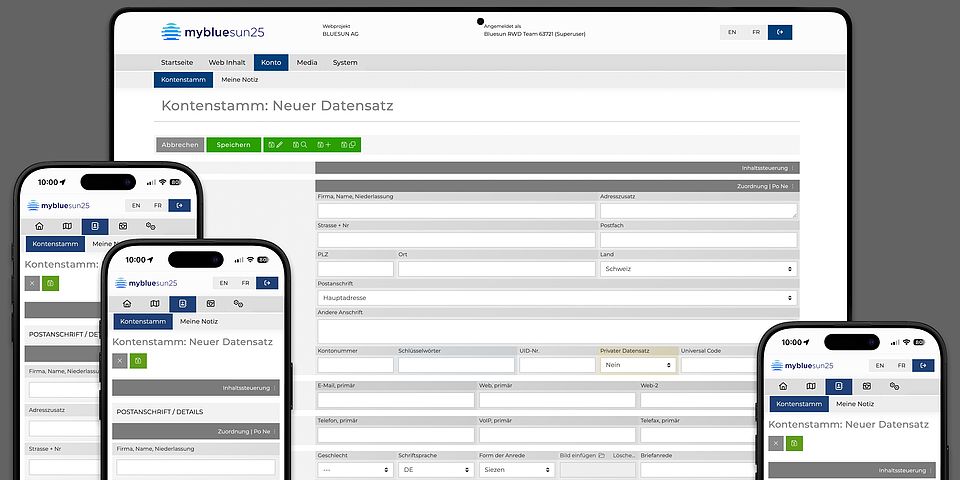This screenshot has height=480, width=960.
Task: Click save-and-duplicate icon in tablet toolbar
Action: coord(348,145)
